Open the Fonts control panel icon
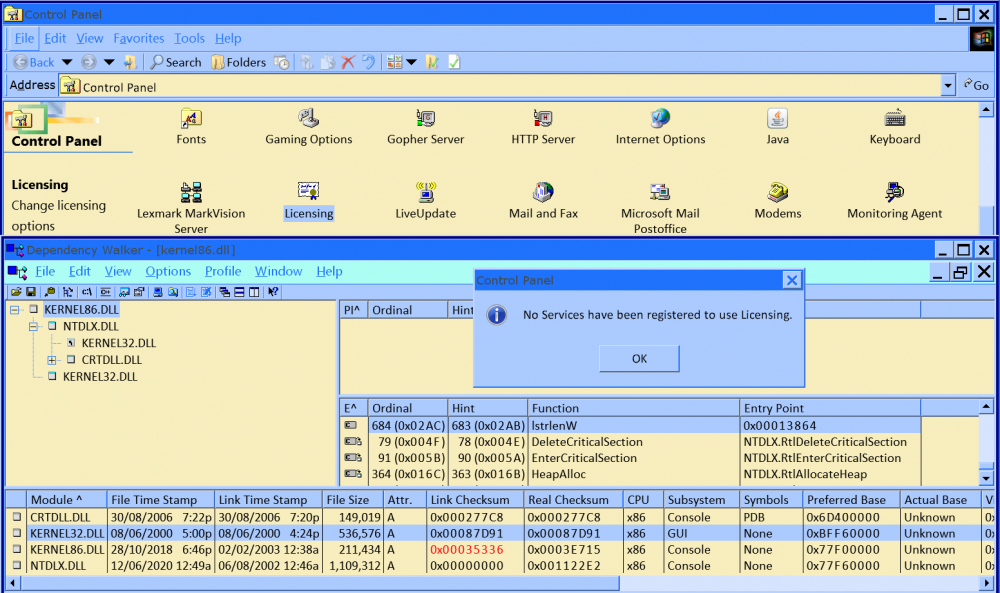Screen dimensions: 1000x593 (x=191, y=119)
